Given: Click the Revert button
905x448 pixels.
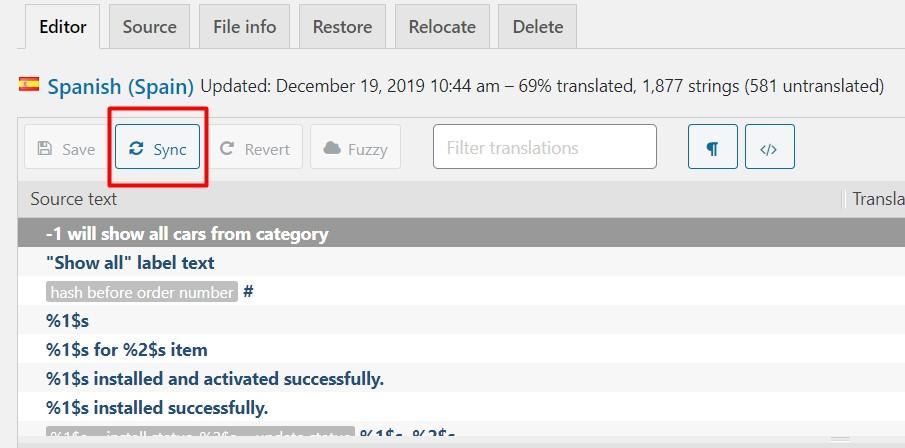Looking at the screenshot, I should (255, 149).
